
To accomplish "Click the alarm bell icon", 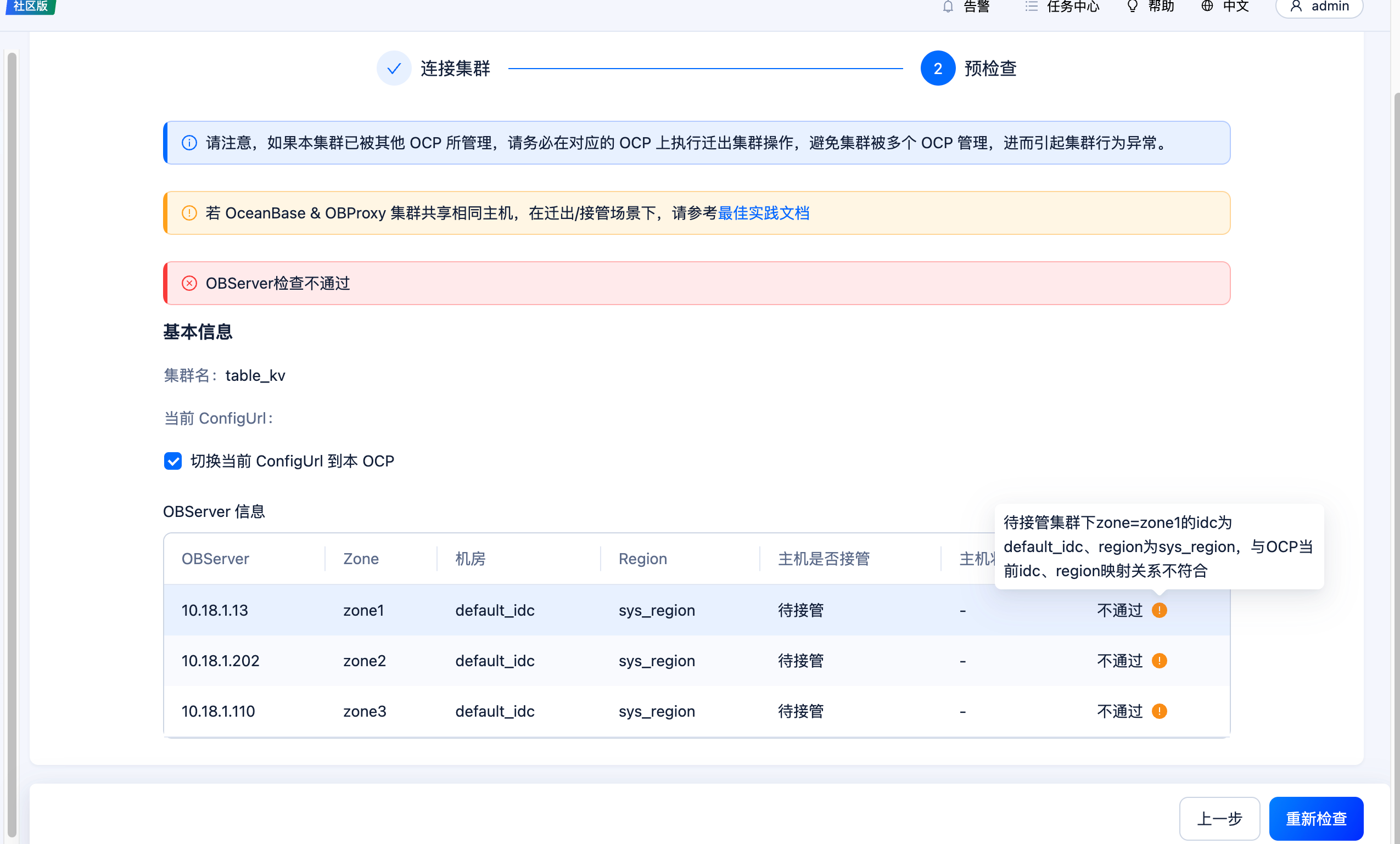I will 948,6.
